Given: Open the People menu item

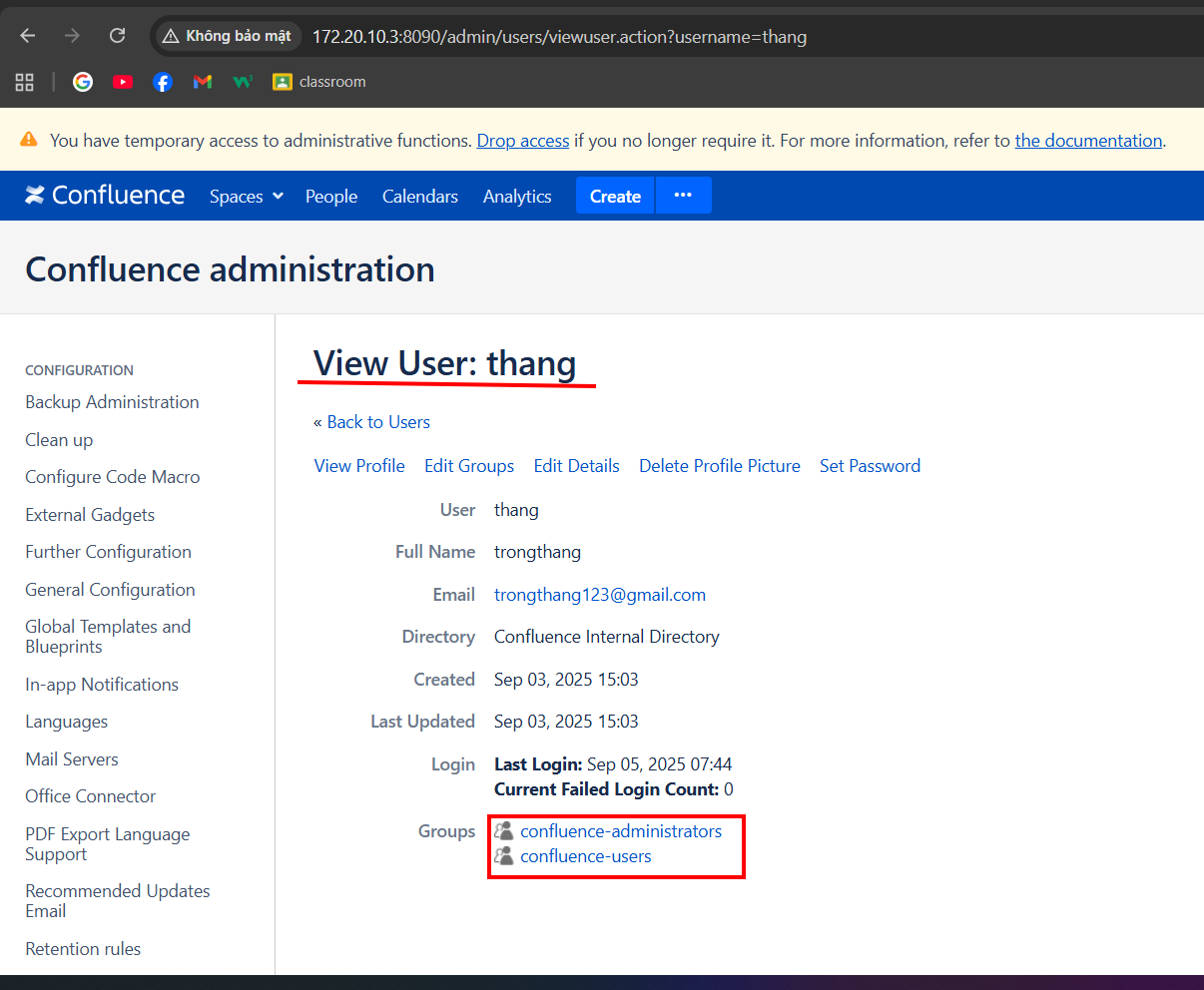Looking at the screenshot, I should tap(331, 197).
